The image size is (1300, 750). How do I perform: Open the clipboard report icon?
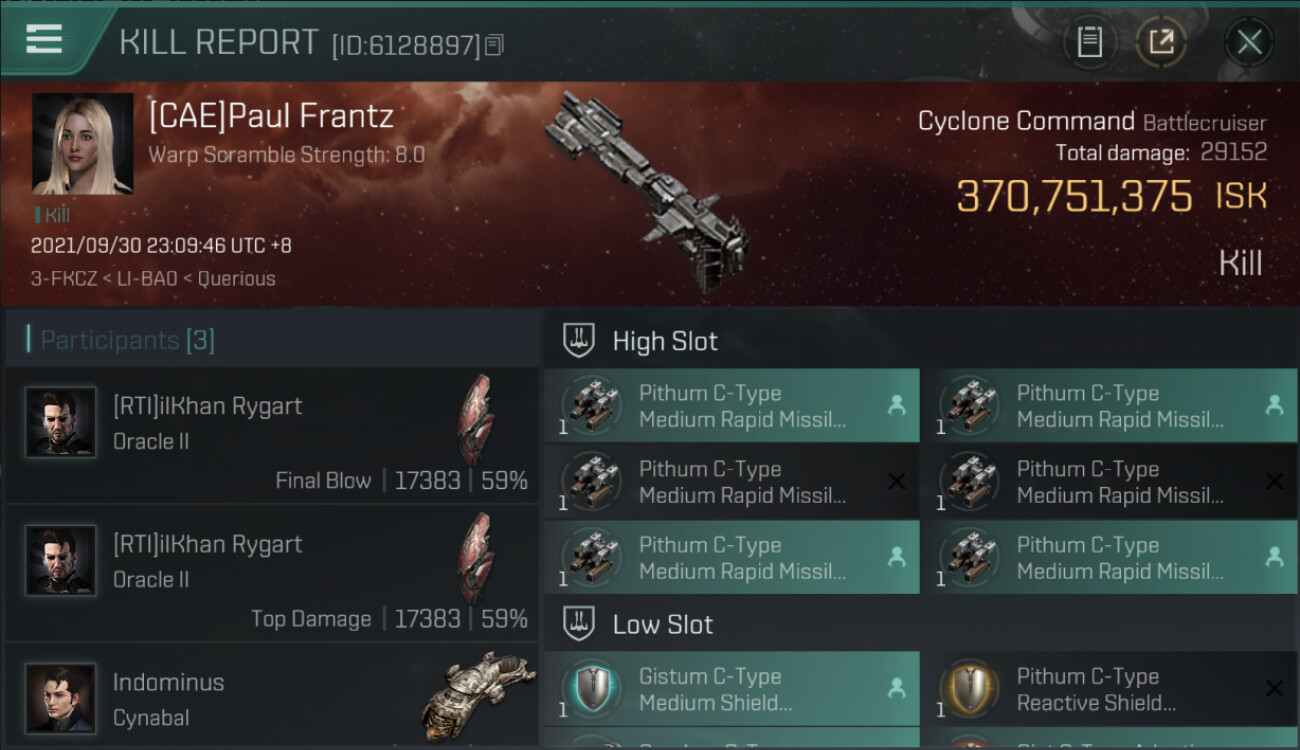1089,42
